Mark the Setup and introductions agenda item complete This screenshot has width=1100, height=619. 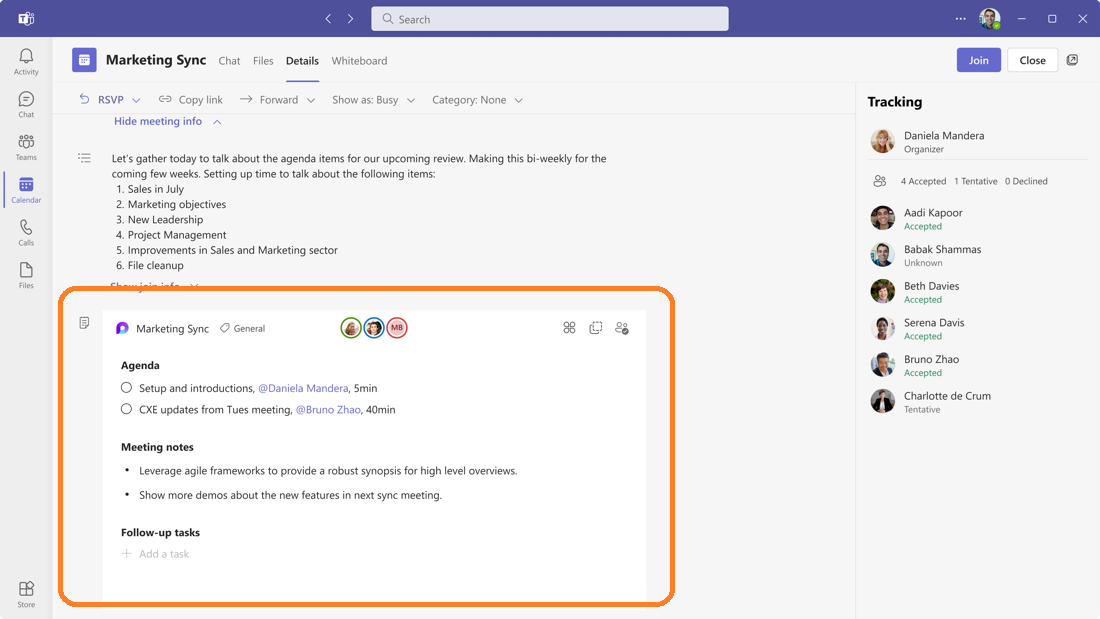pyautogui.click(x=126, y=387)
